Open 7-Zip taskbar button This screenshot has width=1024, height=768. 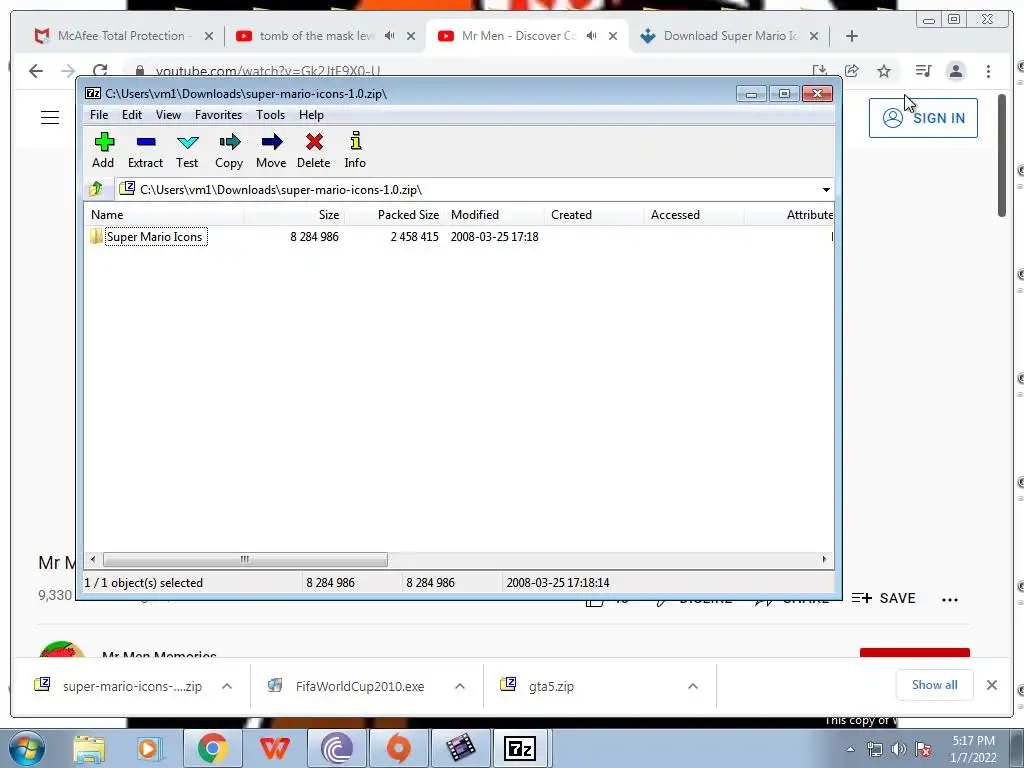pos(520,748)
